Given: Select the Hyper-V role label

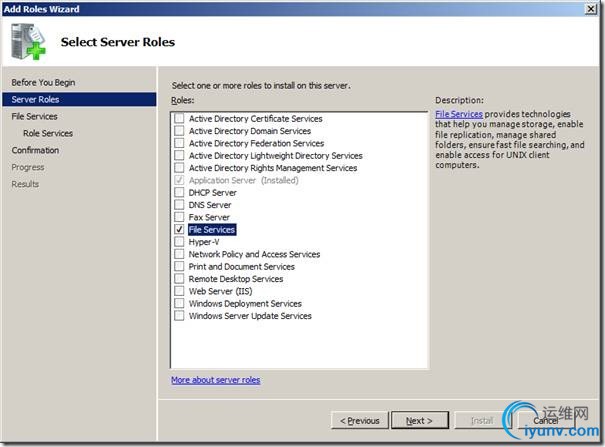Looking at the screenshot, I should click(x=204, y=242).
